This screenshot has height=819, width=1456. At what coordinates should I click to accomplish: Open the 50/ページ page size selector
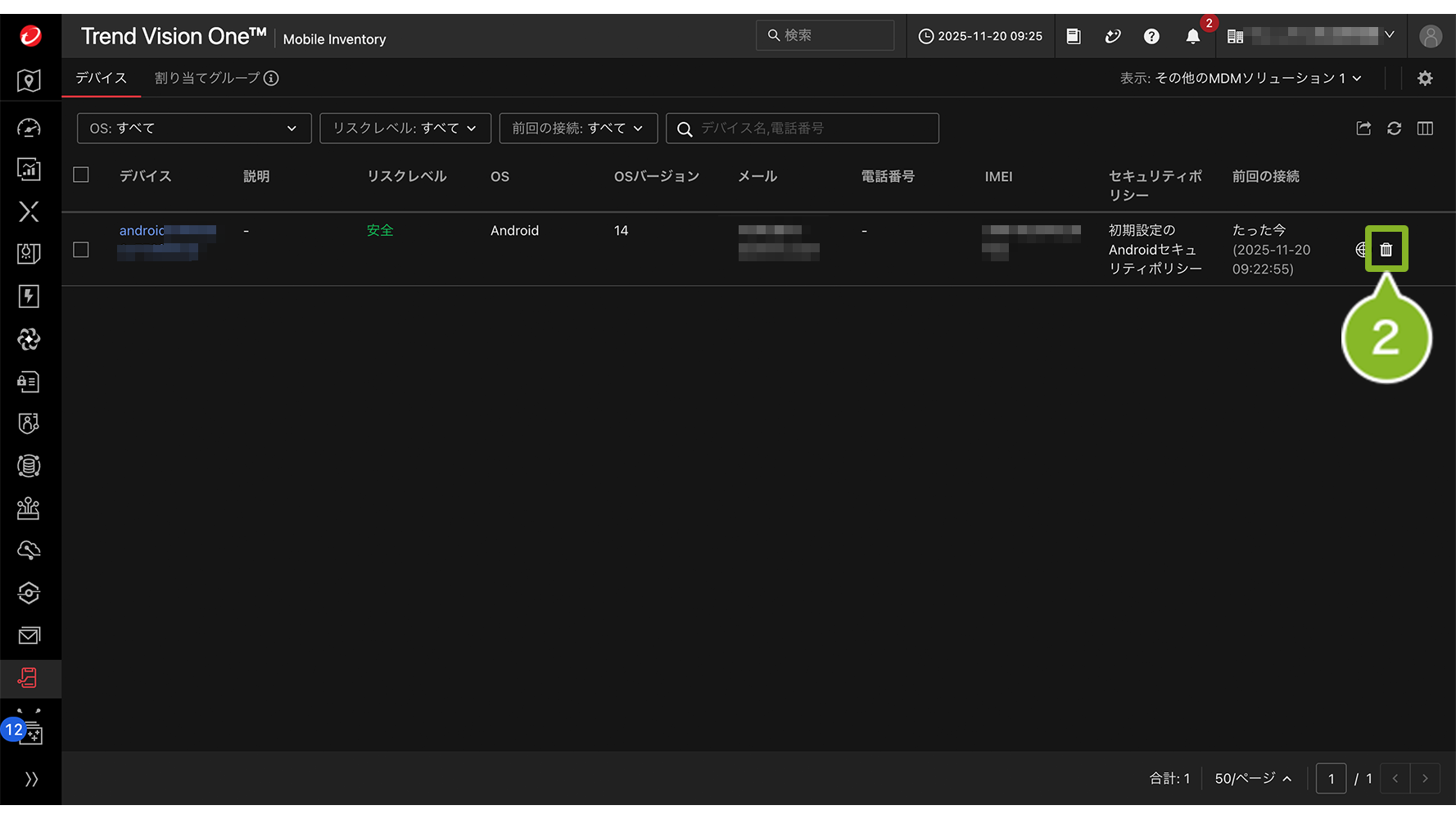1253,779
